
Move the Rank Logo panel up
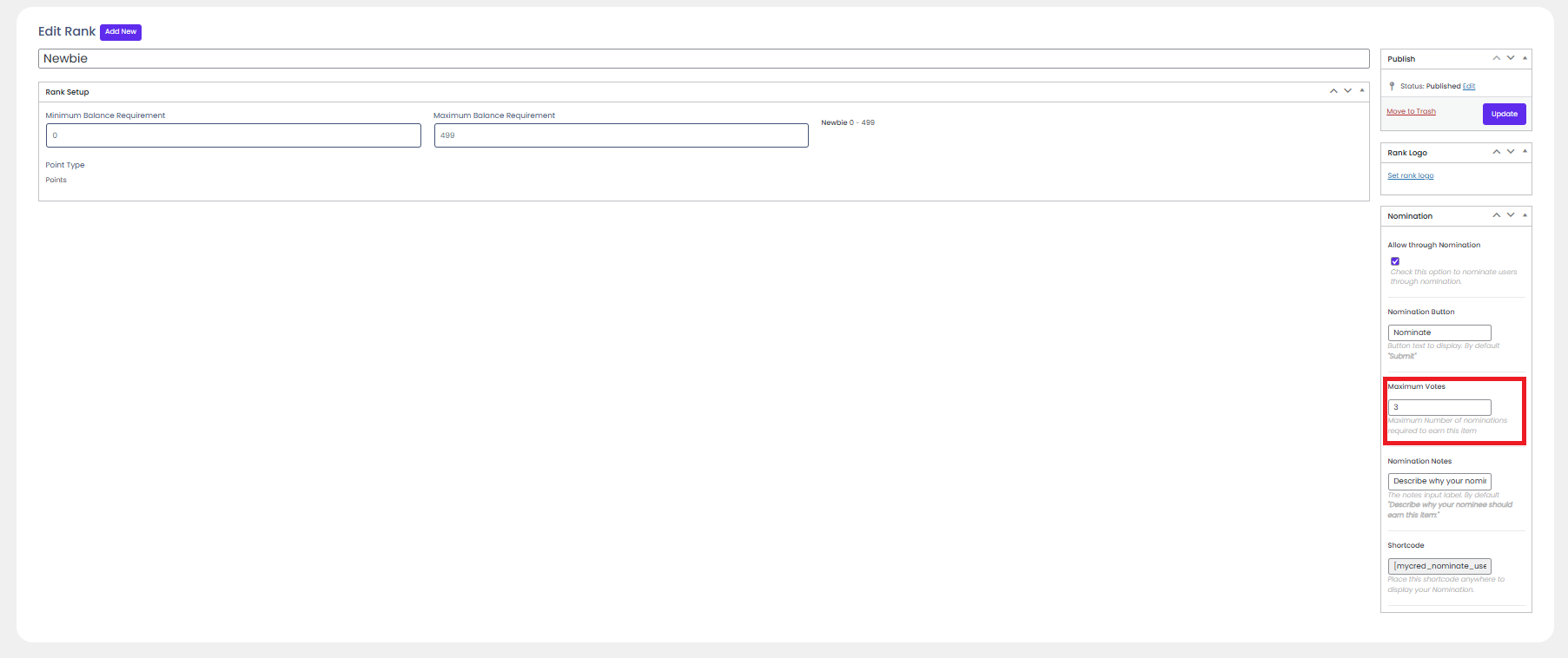(1496, 152)
